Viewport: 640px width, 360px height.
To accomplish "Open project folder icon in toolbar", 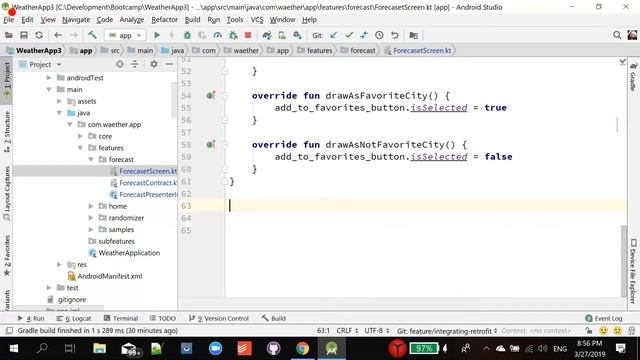I will point(9,36).
